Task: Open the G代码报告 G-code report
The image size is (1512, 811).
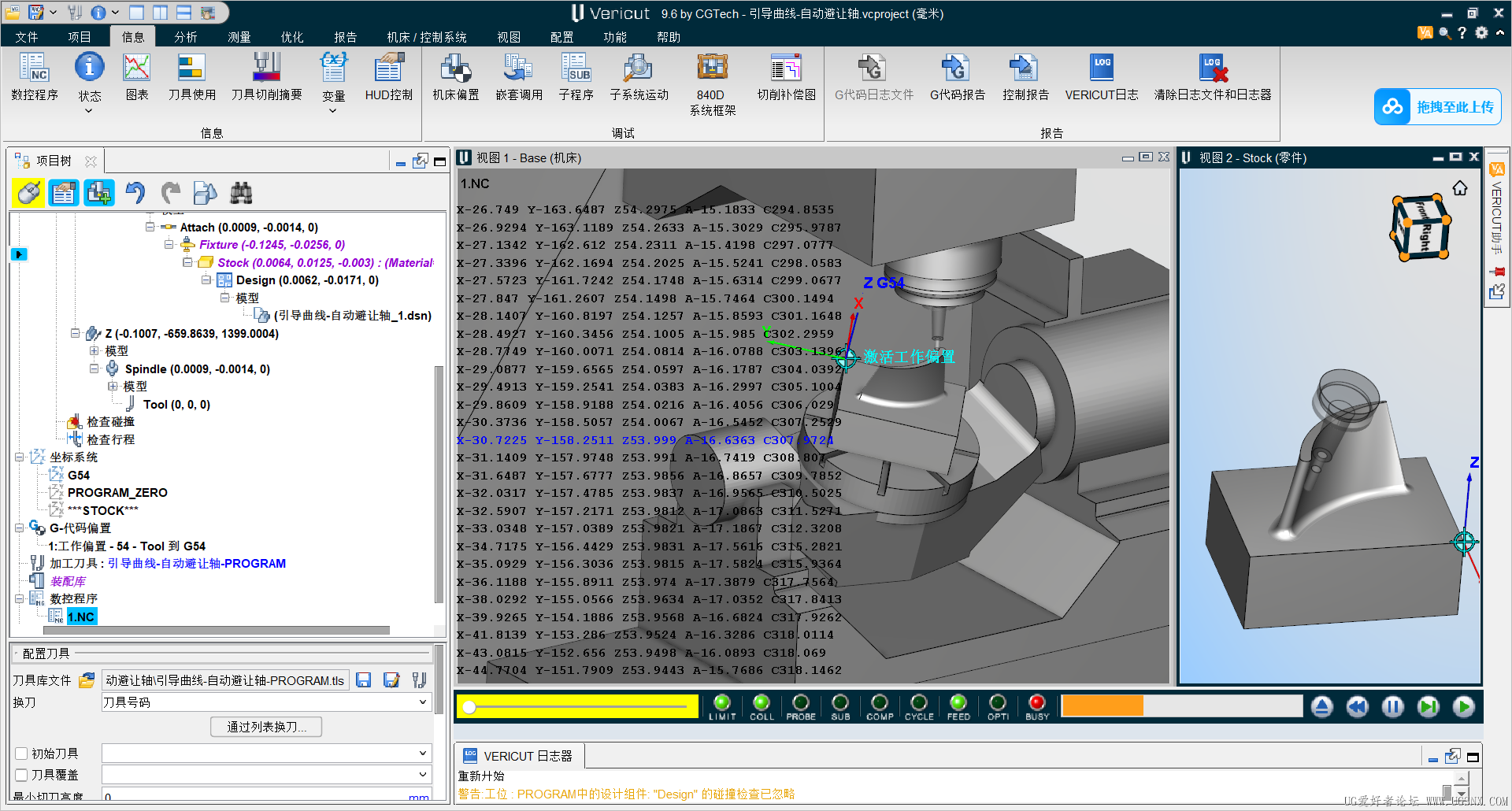Action: [957, 77]
